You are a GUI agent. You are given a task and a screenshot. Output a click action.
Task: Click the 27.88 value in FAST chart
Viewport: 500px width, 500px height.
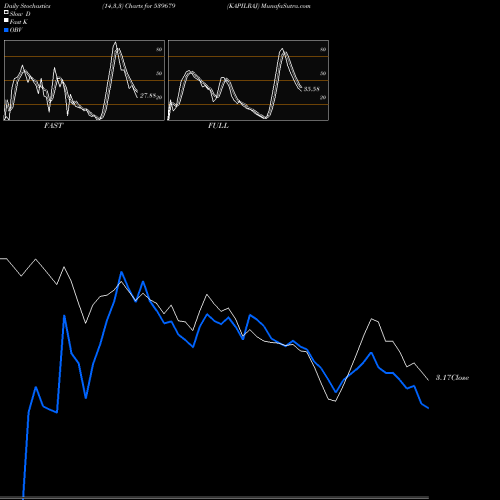tap(148, 96)
